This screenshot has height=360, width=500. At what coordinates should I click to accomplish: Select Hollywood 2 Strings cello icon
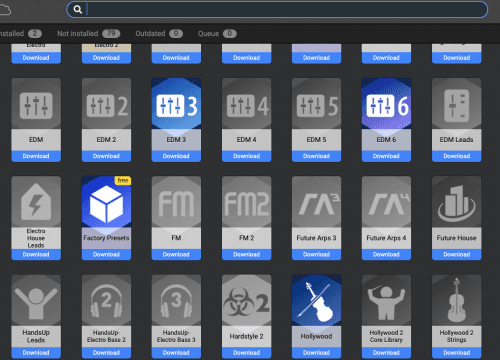457,301
